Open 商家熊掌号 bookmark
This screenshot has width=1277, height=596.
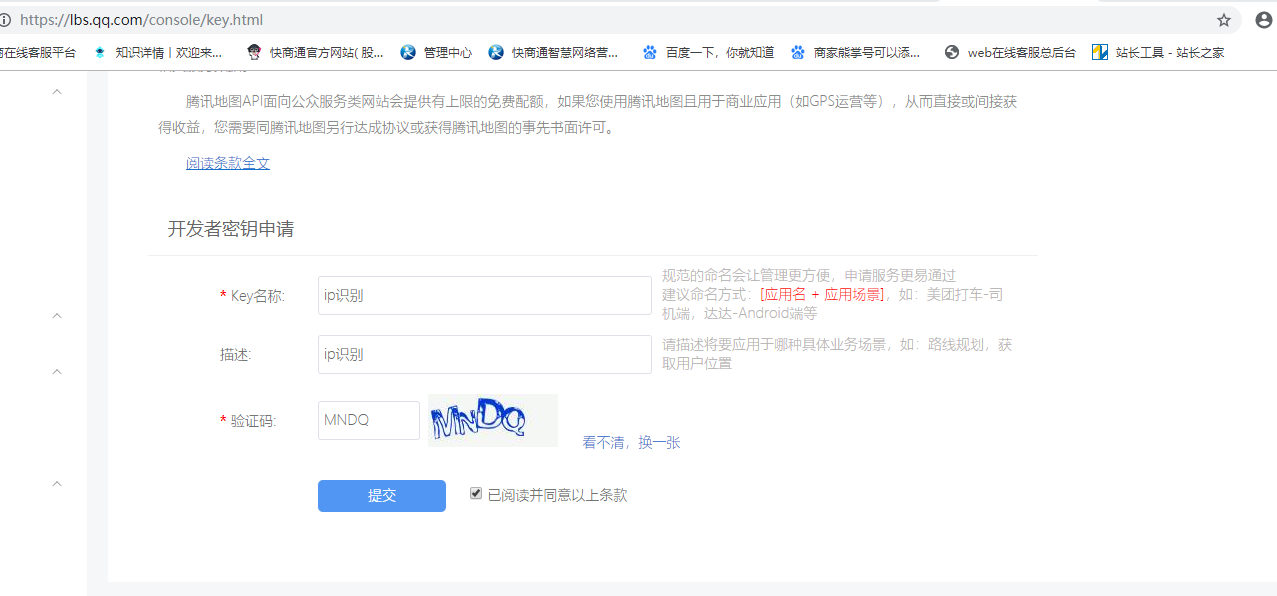pos(855,53)
